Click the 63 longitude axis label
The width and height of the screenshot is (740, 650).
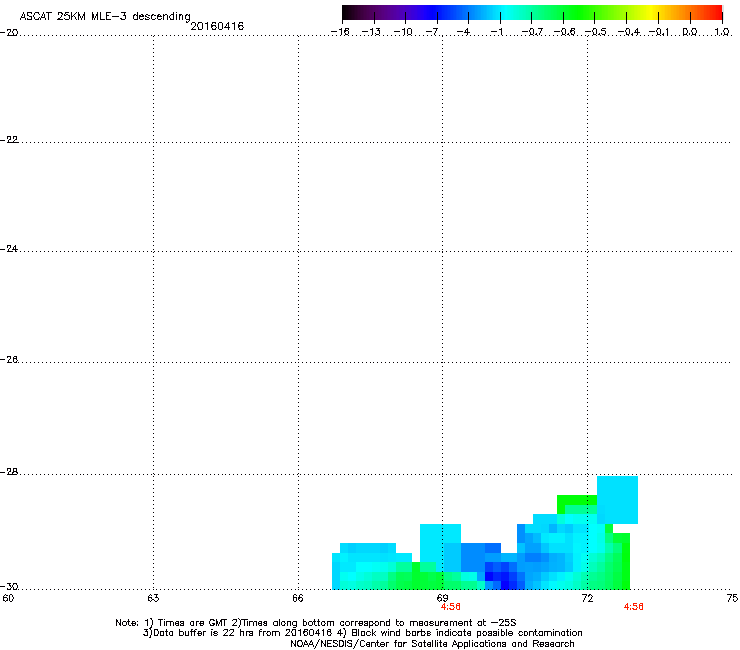153,598
